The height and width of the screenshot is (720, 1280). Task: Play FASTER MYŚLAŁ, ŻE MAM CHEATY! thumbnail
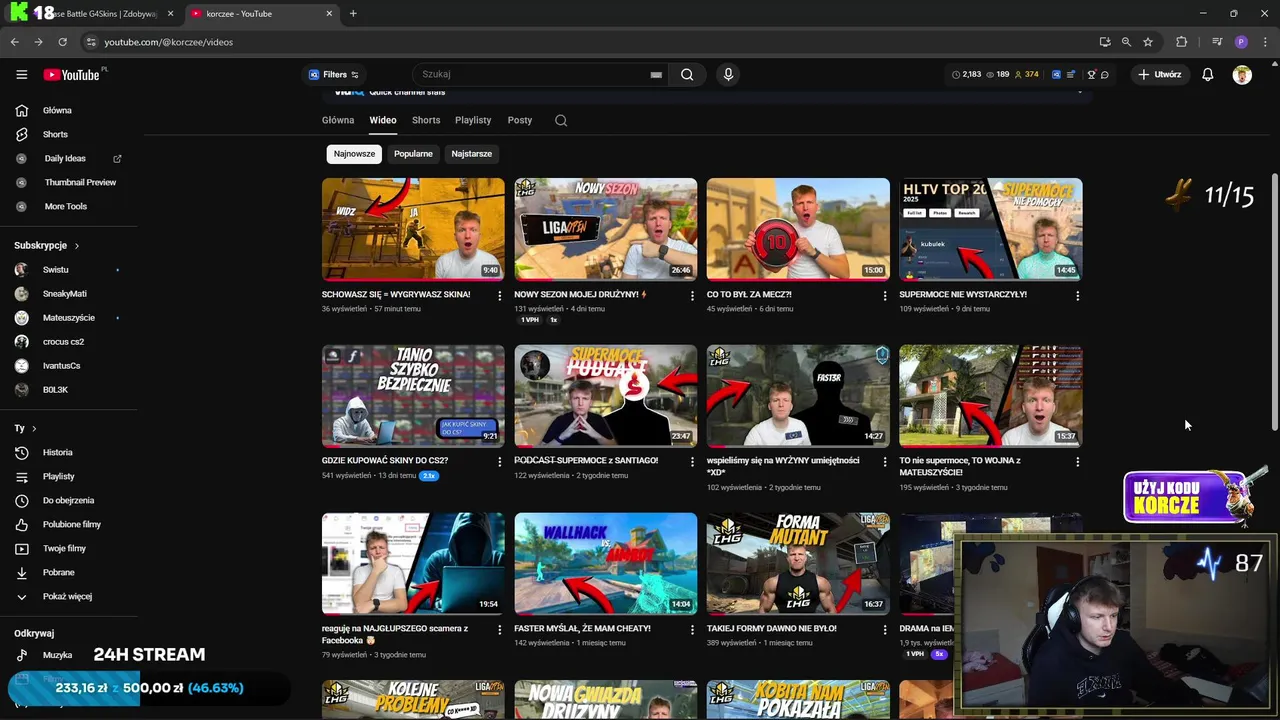(606, 563)
